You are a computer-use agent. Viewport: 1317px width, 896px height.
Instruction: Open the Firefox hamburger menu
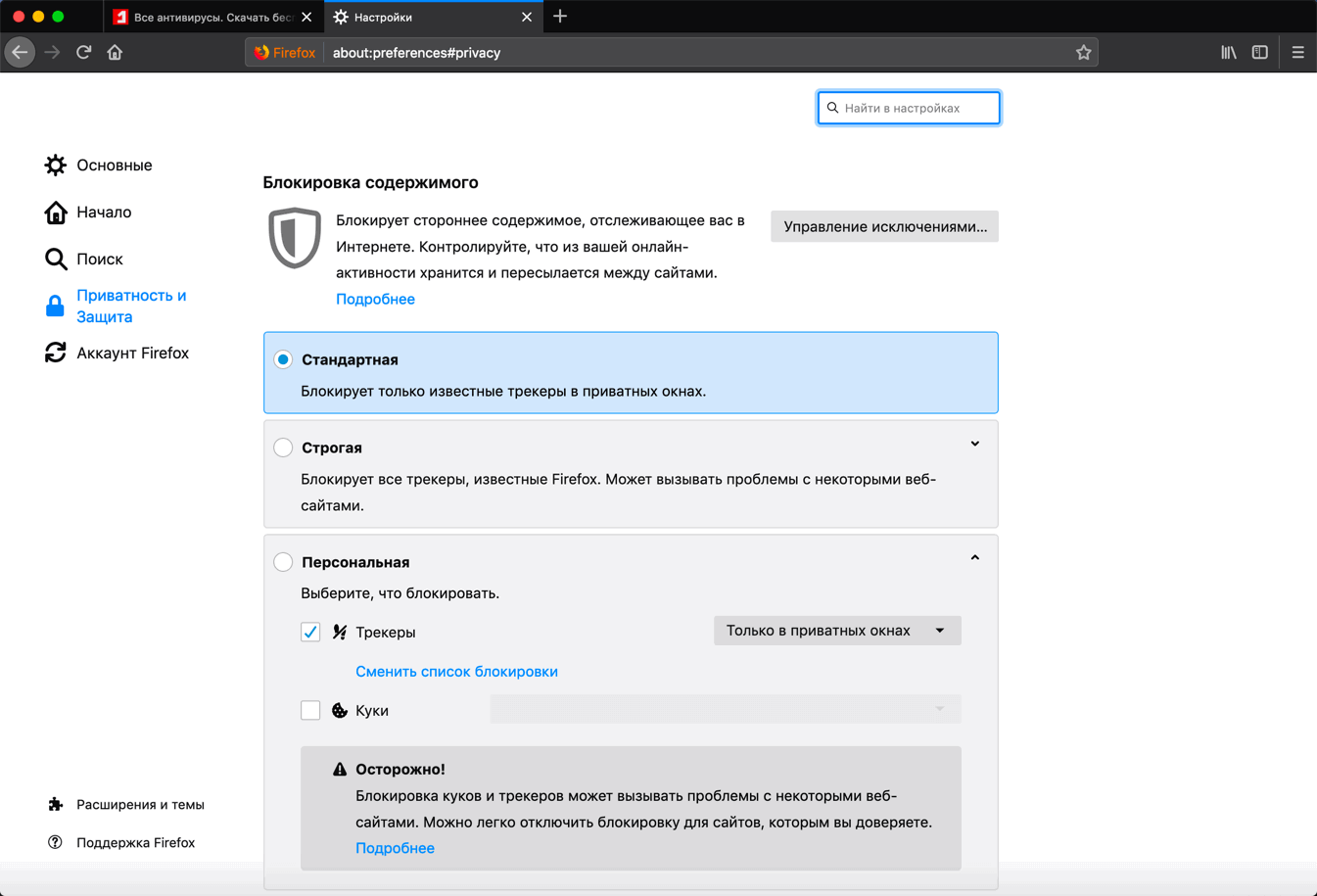tap(1297, 52)
